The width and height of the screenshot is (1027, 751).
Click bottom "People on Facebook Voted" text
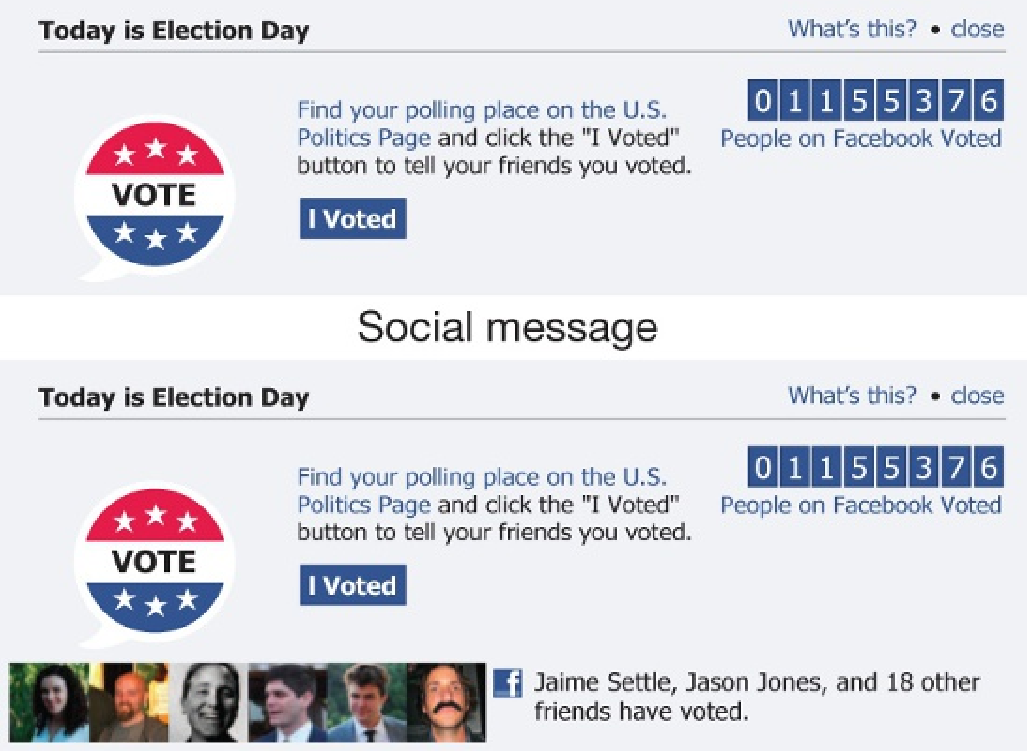pos(860,506)
